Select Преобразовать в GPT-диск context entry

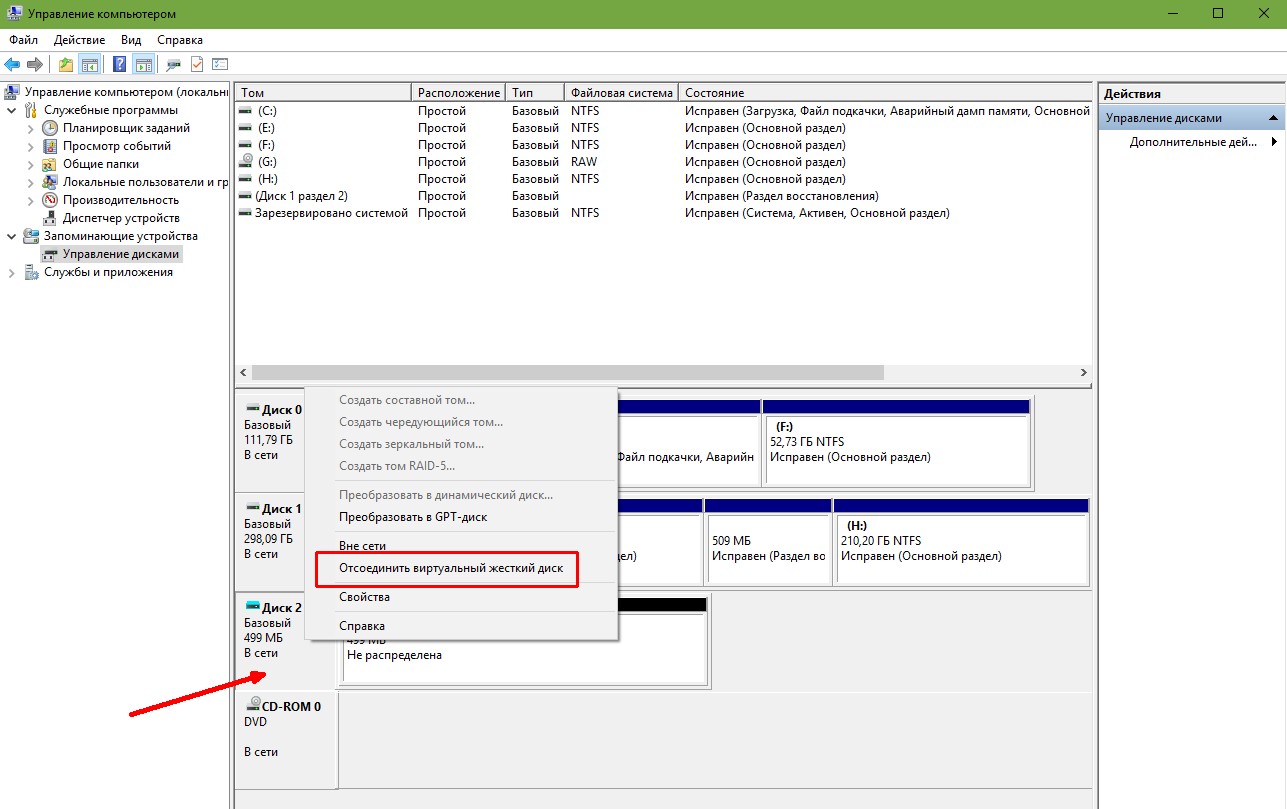(413, 517)
